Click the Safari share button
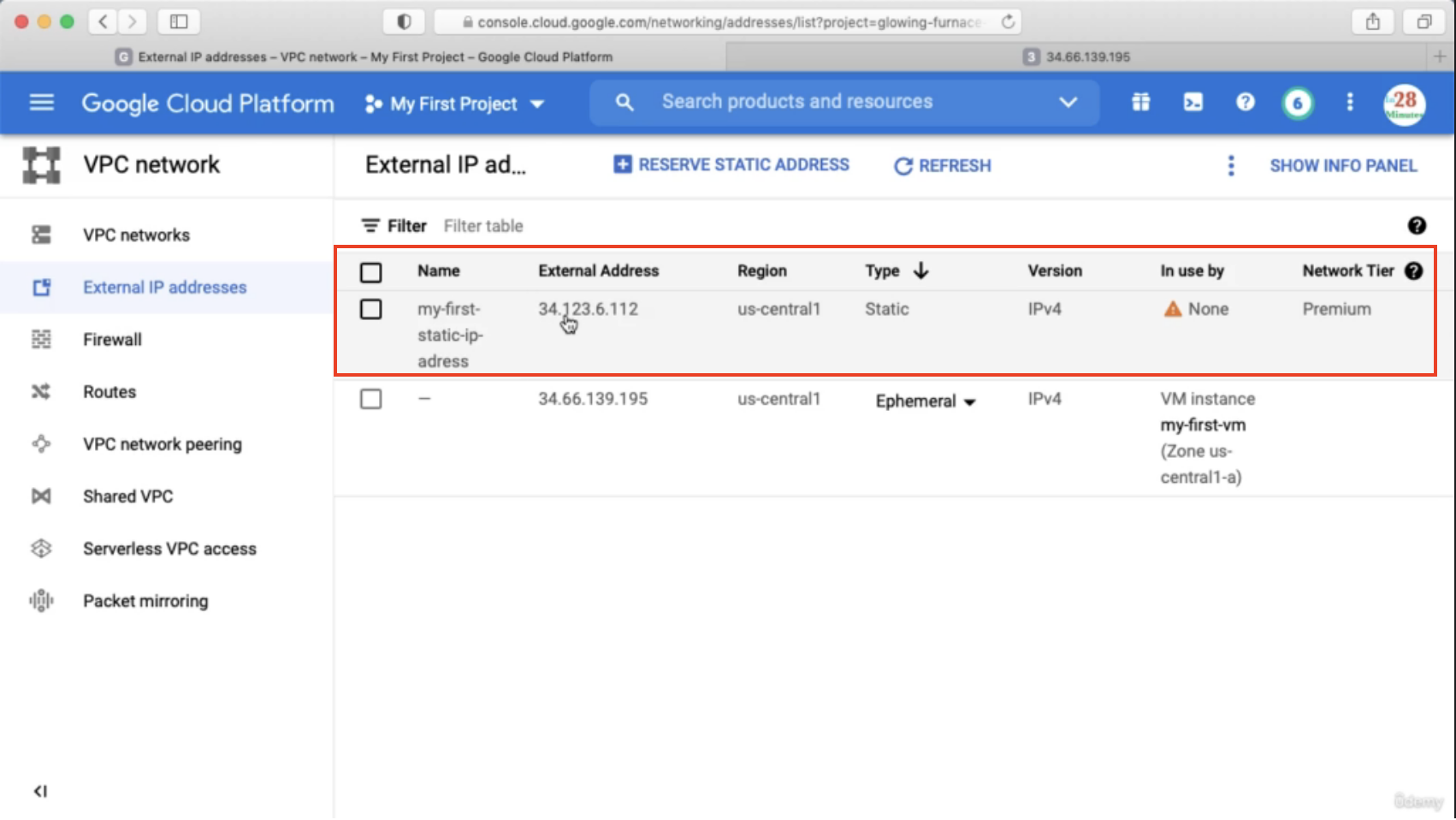The height and width of the screenshot is (820, 1456). [1372, 21]
